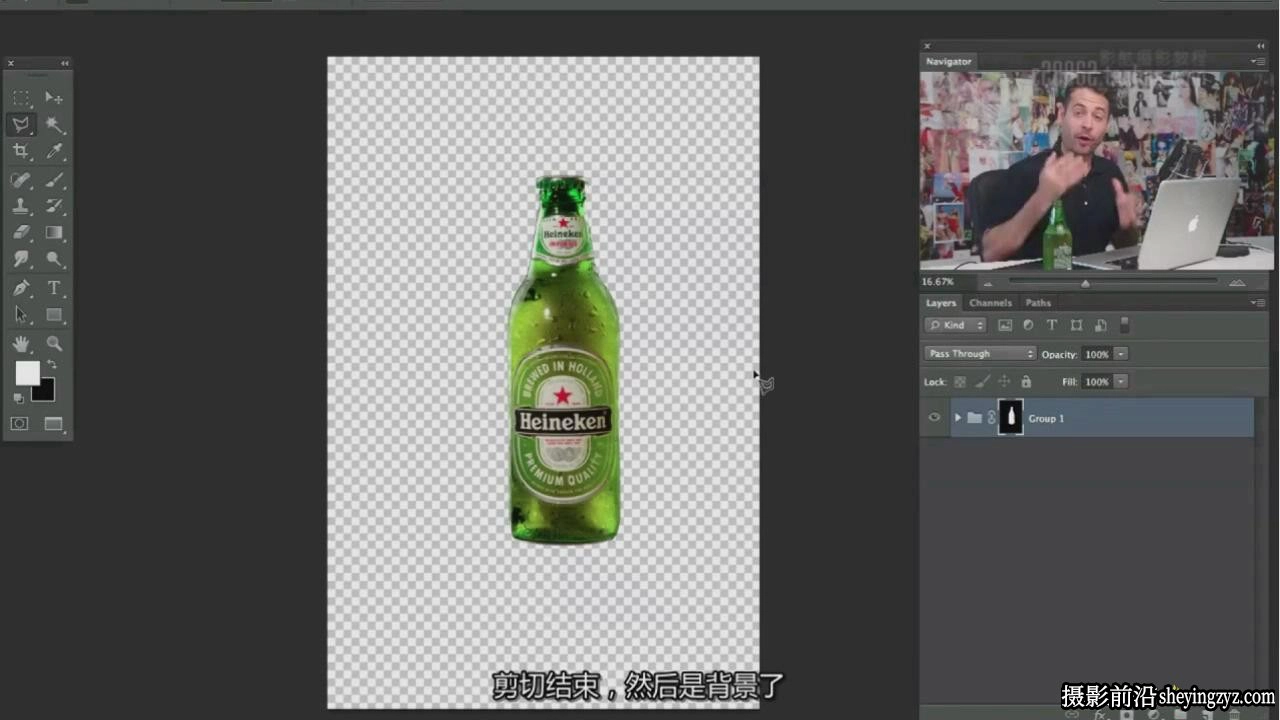
Task: Filter layers by type layers
Action: coord(1052,325)
